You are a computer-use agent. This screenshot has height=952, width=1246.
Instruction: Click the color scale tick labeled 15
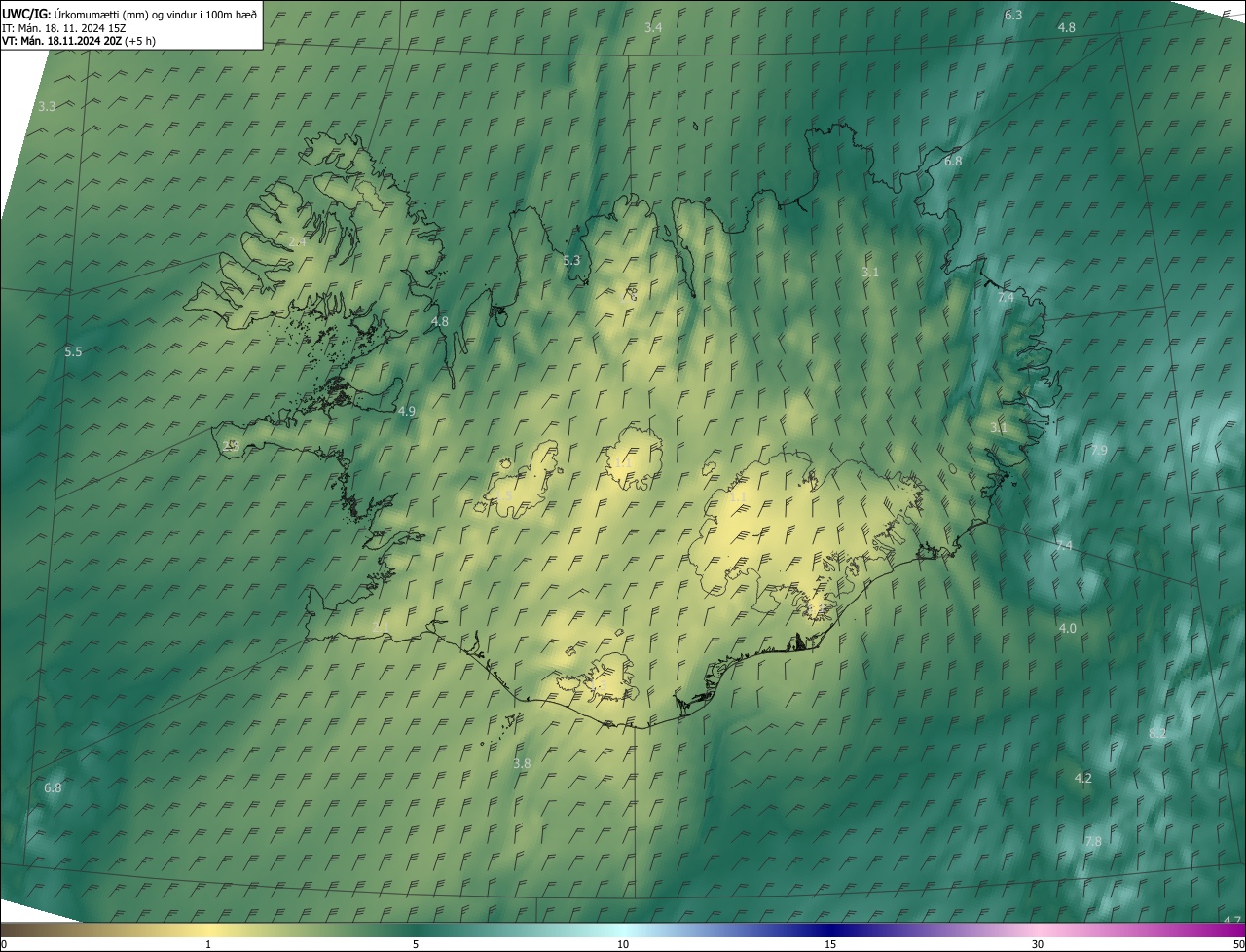(x=830, y=945)
